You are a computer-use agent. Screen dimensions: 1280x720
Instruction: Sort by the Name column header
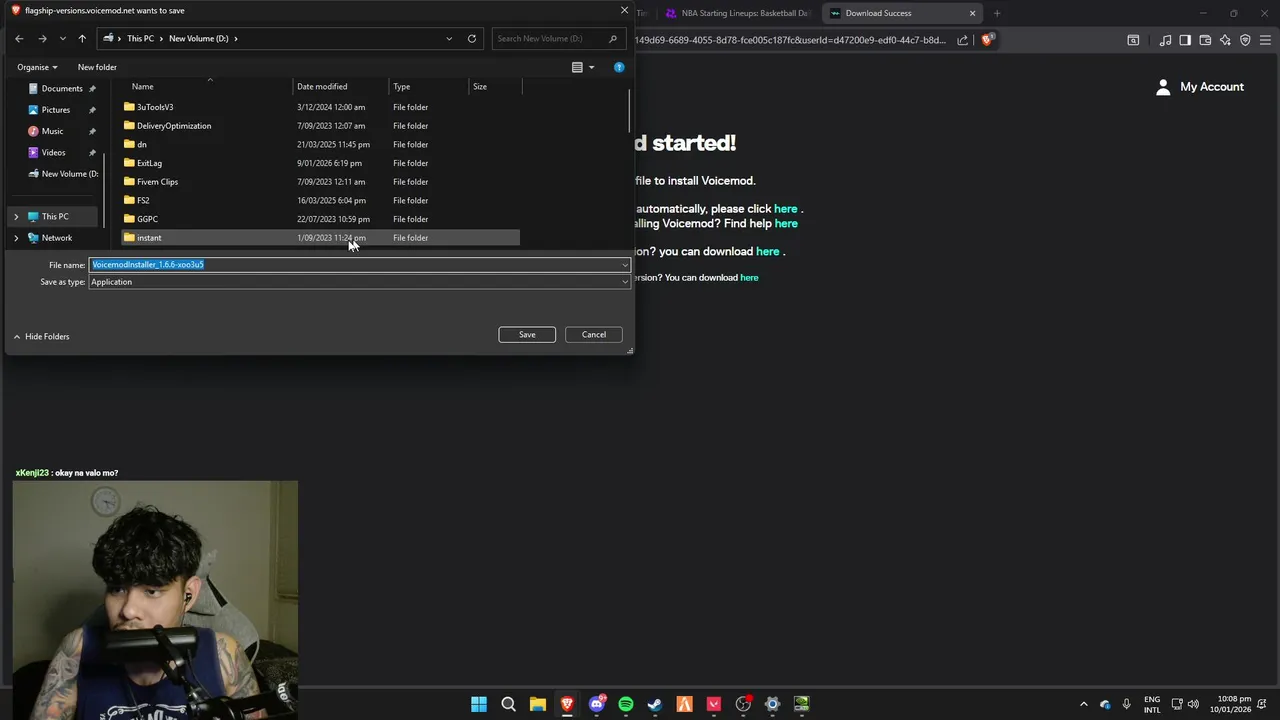pyautogui.click(x=142, y=87)
